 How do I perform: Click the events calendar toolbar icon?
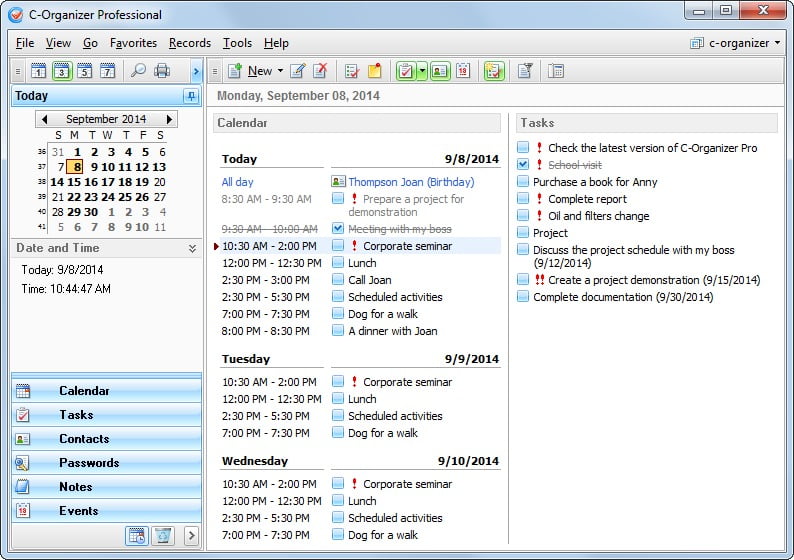[x=463, y=71]
